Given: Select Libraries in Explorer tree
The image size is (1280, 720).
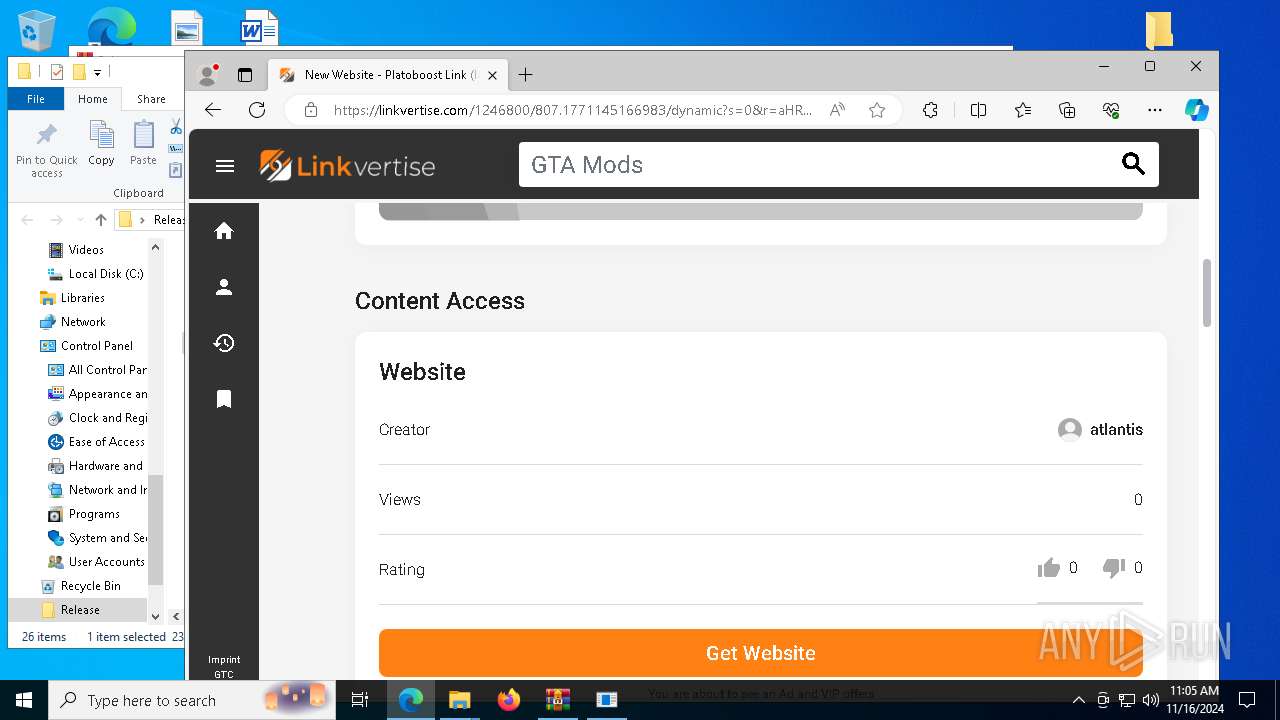Looking at the screenshot, I should click(x=82, y=298).
